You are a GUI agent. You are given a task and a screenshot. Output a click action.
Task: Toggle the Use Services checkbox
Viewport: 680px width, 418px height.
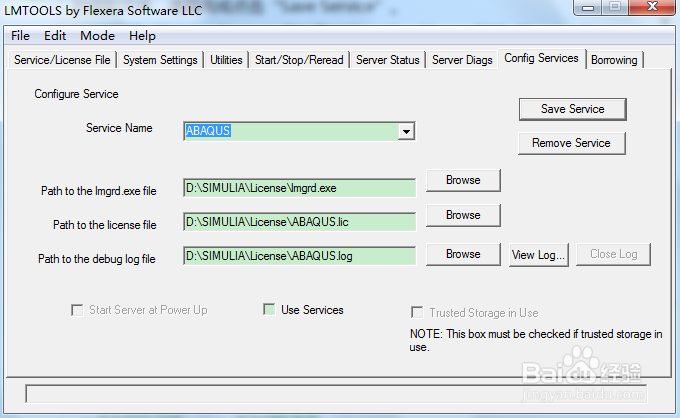coord(269,309)
